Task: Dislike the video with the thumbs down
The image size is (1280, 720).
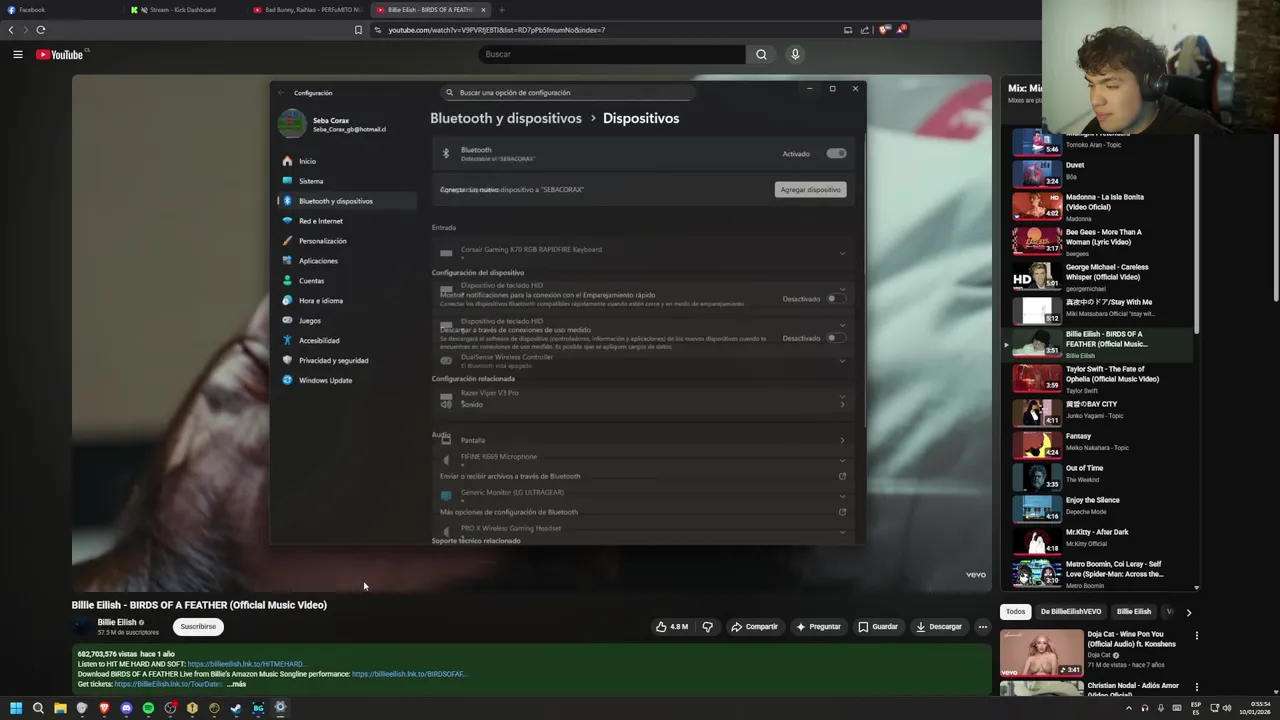Action: point(707,627)
